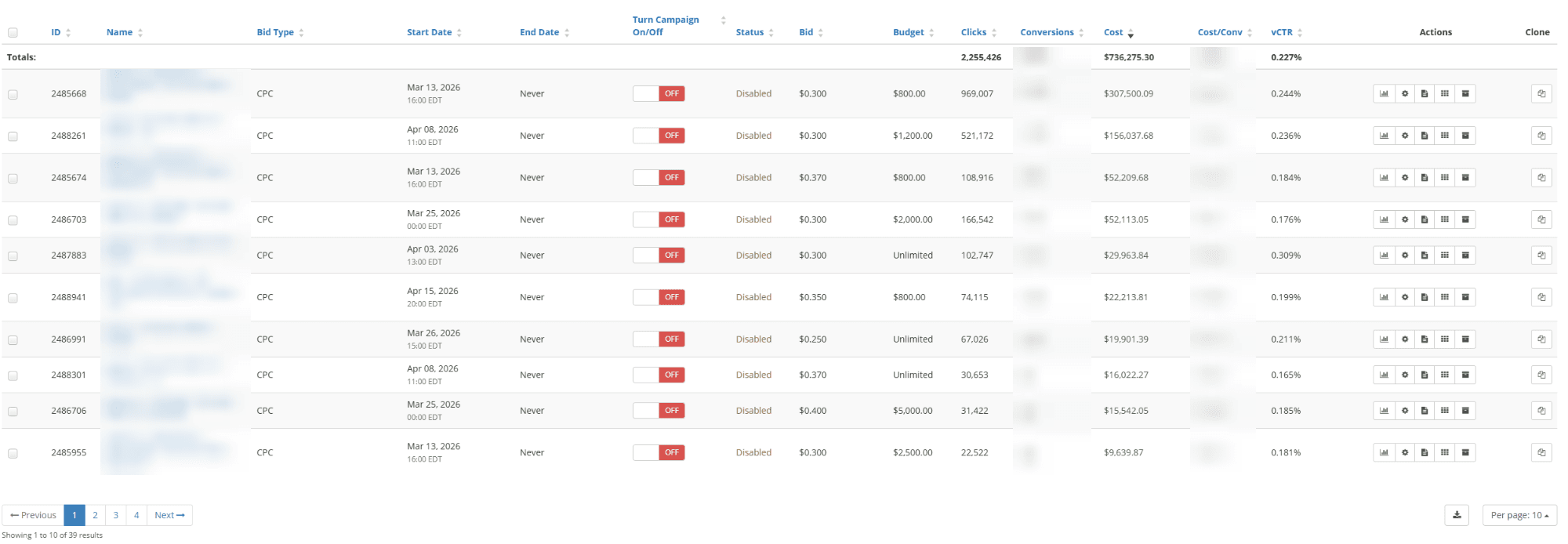Screen dimensions: 1568x544
Task: Turn on campaign 2488301 OFF switch
Action: pyautogui.click(x=659, y=375)
